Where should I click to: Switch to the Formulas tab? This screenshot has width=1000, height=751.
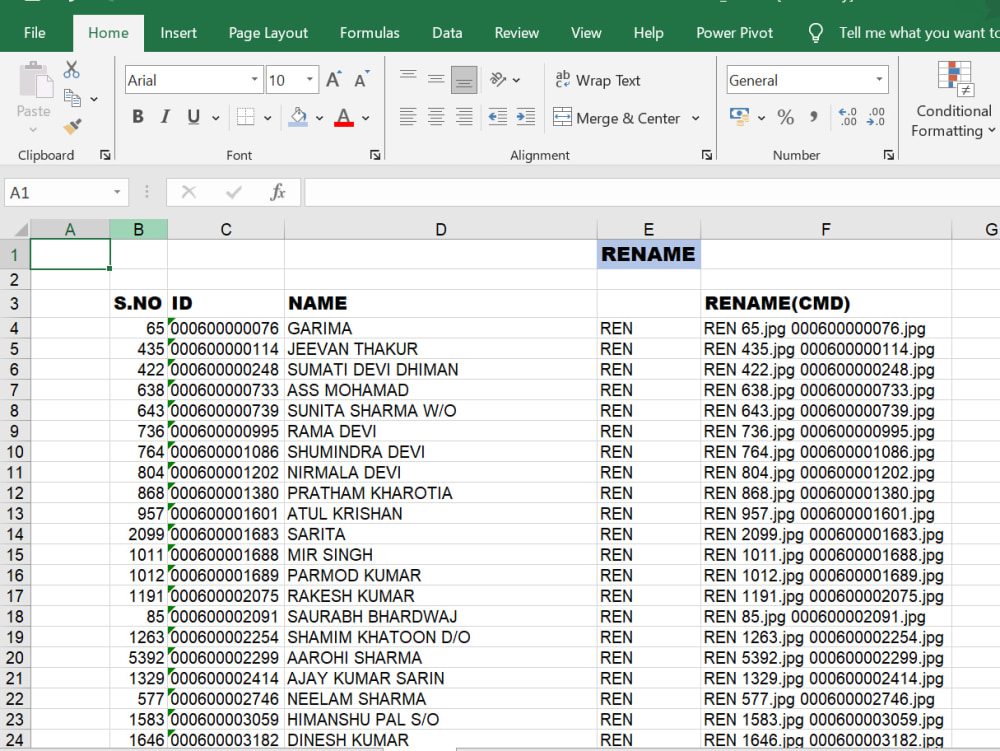click(369, 33)
